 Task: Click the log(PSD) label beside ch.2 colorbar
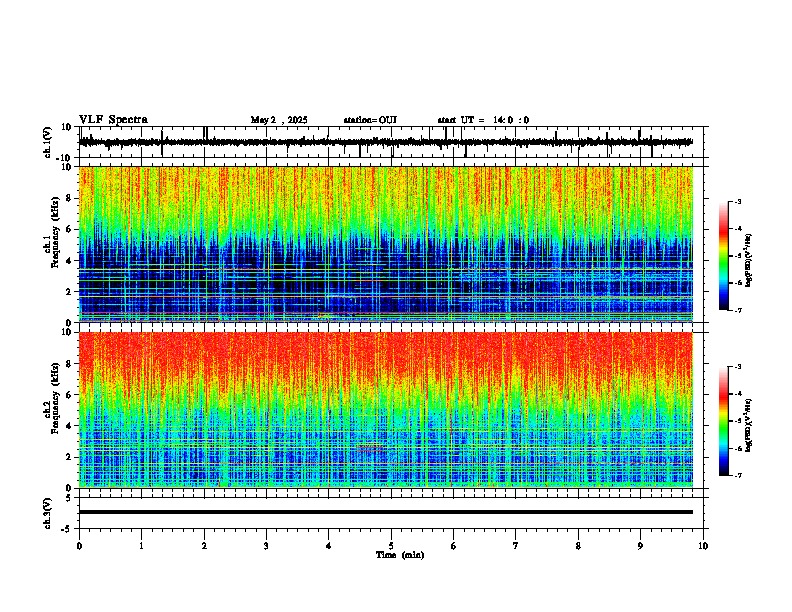point(749,425)
